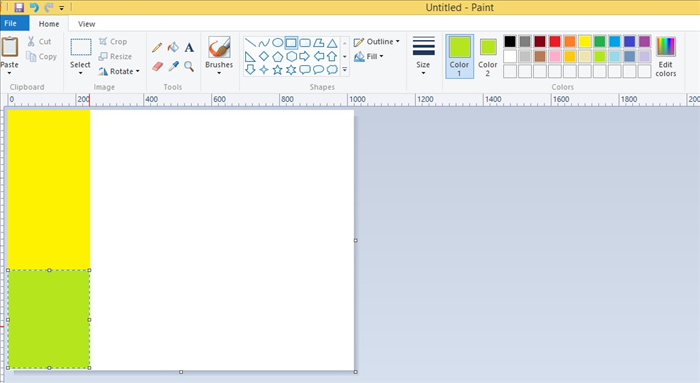This screenshot has width=700, height=383.
Task: Switch to the Home tab
Action: click(49, 24)
